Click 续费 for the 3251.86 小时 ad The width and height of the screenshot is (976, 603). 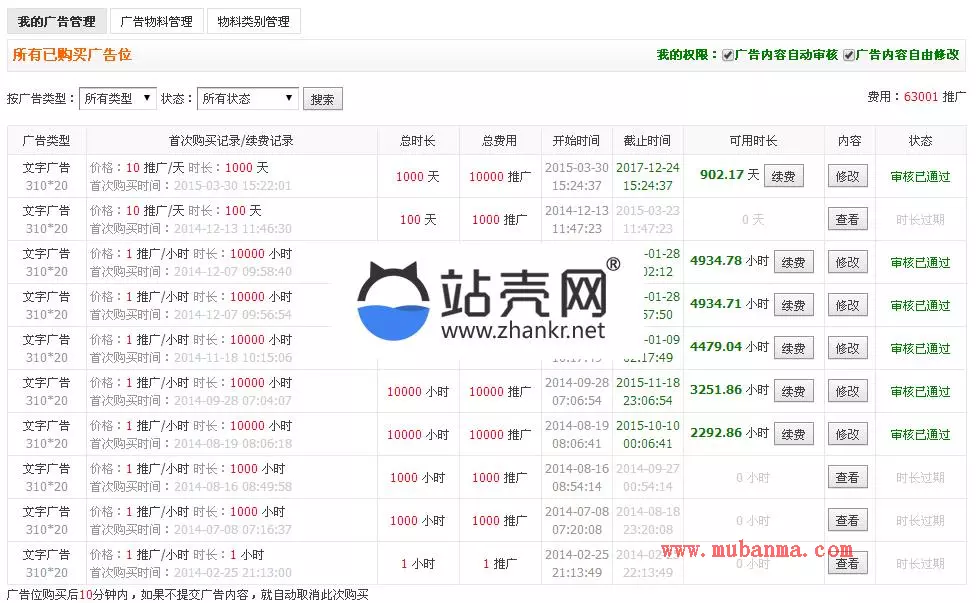pyautogui.click(x=793, y=392)
